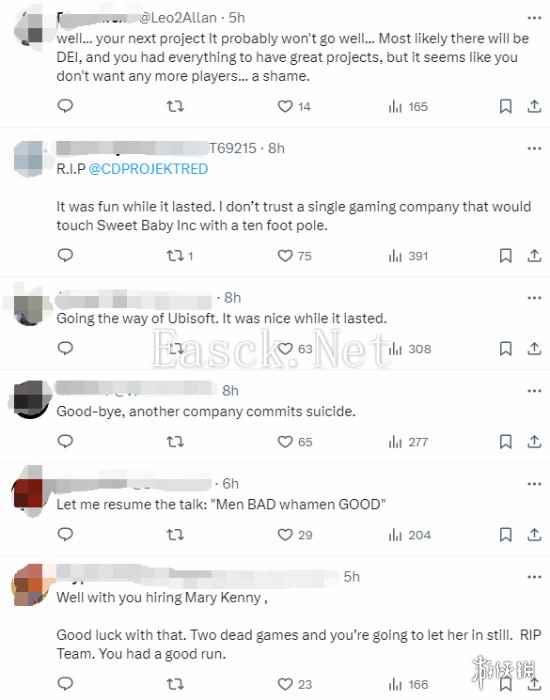Open the avatar of the Mary Kenny tweet author
The width and height of the screenshot is (550, 700).
point(32,585)
